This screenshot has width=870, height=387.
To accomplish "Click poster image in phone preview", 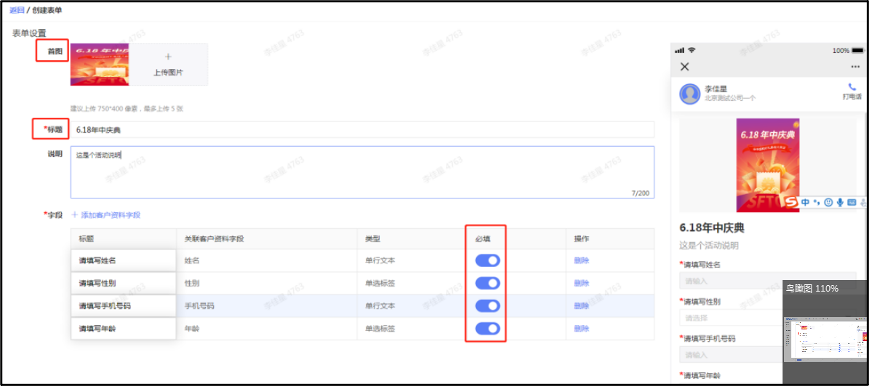I will pos(768,165).
